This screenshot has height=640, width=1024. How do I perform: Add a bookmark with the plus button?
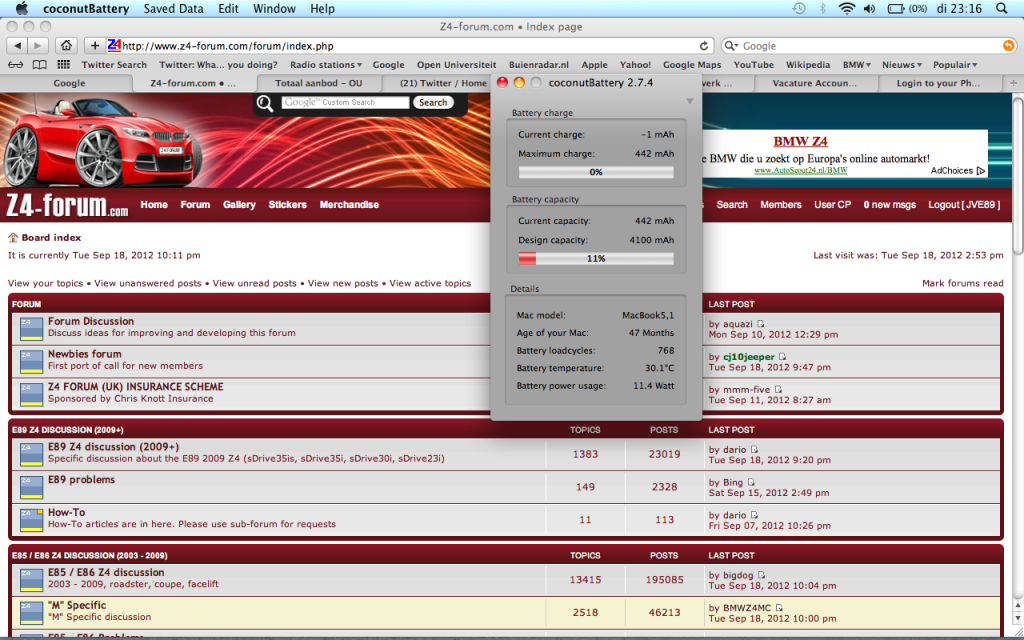click(x=95, y=46)
